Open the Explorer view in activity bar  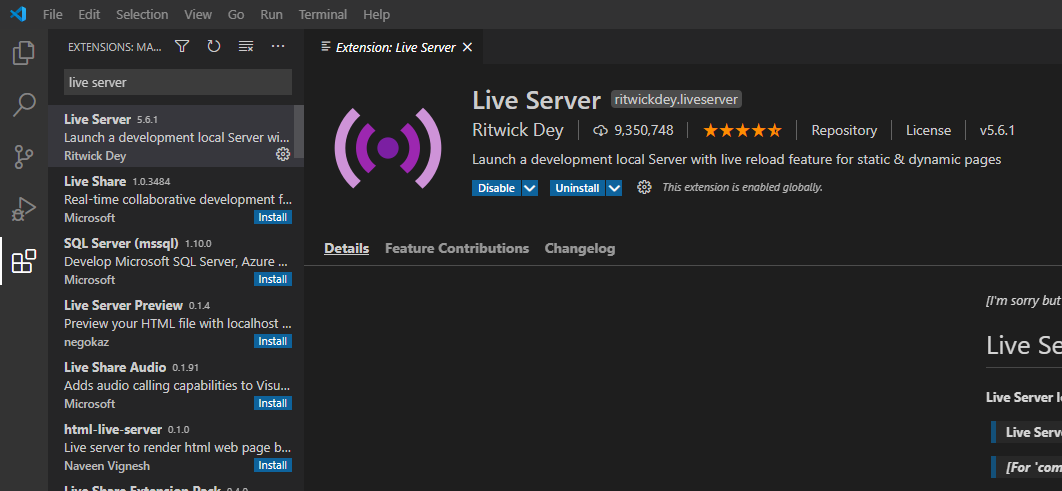coord(24,53)
